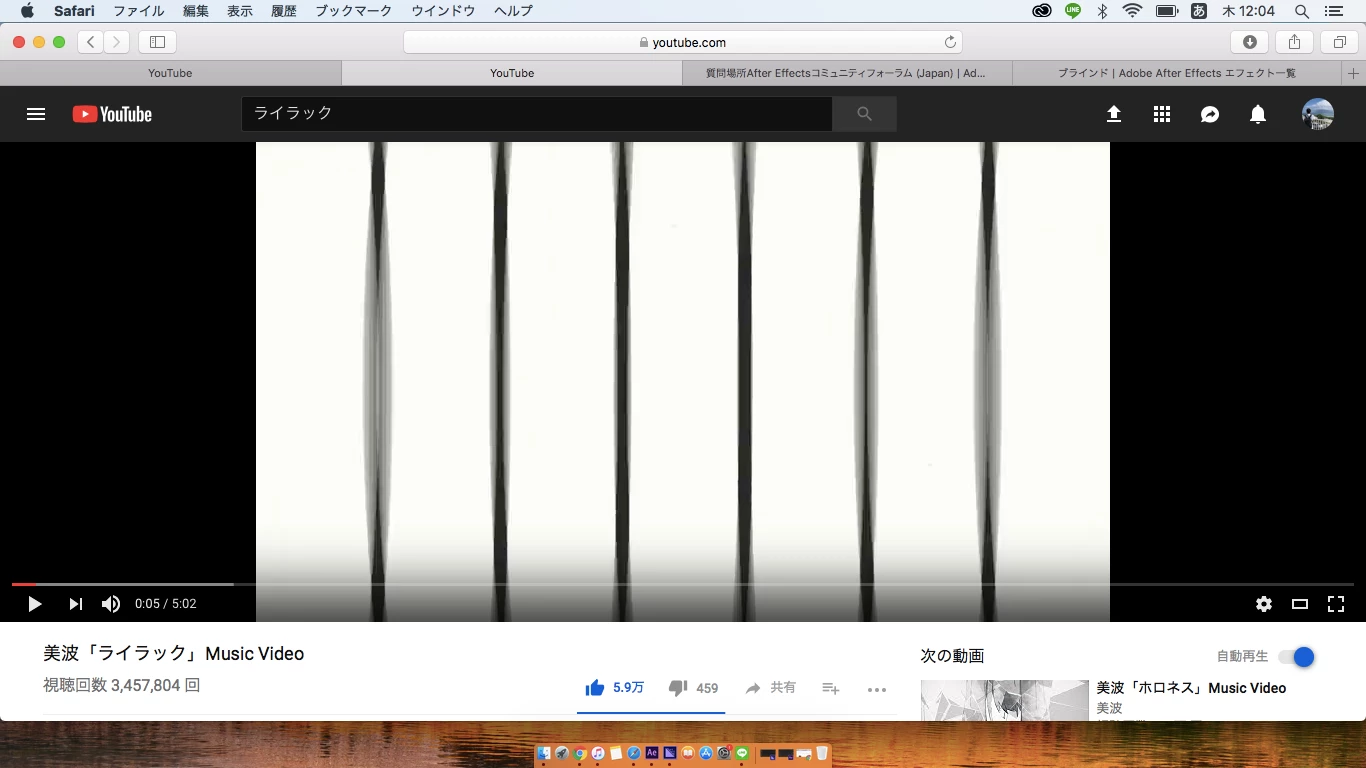
Task: Show Safari downloads
Action: coord(1250,42)
